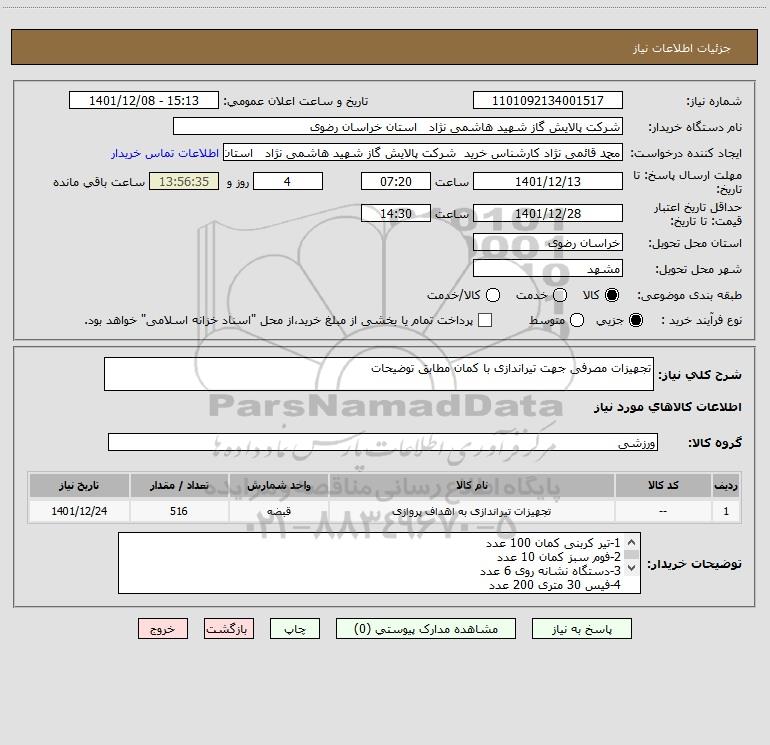The image size is (770, 745).
Task: Click the buyer note line 3-دستگاه نشانه روی 6 عدد
Action: [x=550, y=571]
